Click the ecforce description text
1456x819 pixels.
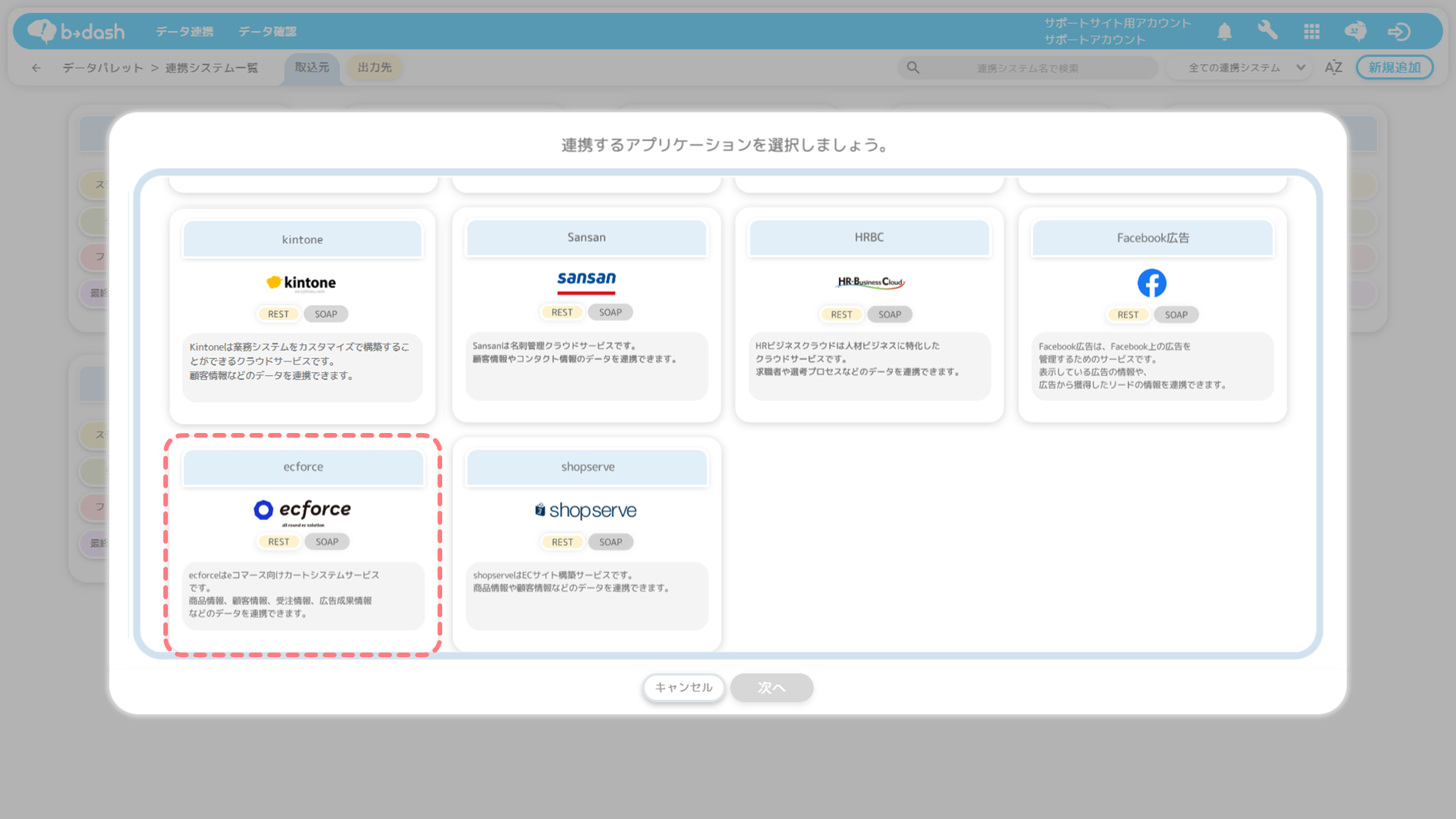click(284, 594)
